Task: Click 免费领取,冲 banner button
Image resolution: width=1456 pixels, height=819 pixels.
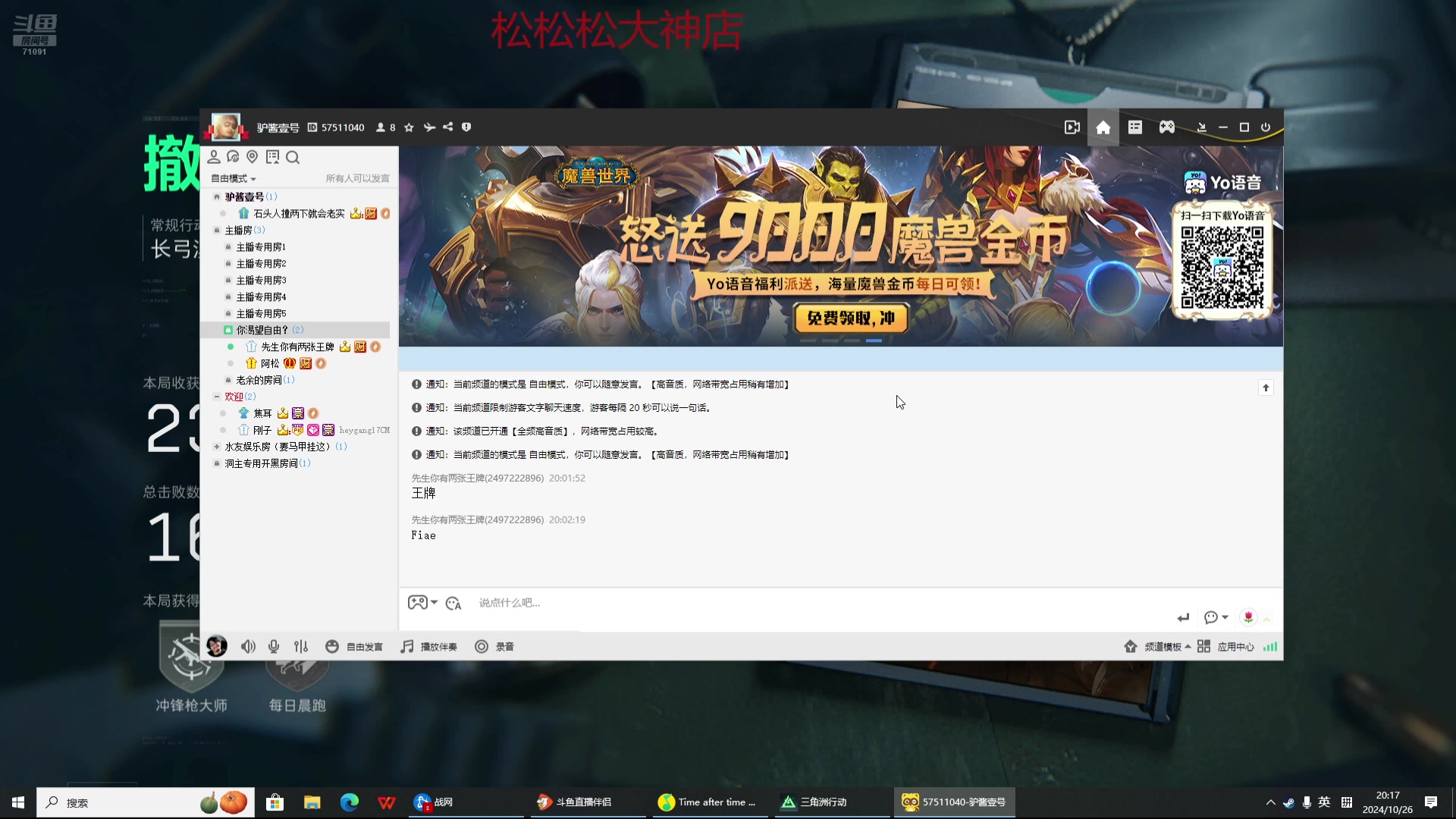Action: tap(851, 318)
